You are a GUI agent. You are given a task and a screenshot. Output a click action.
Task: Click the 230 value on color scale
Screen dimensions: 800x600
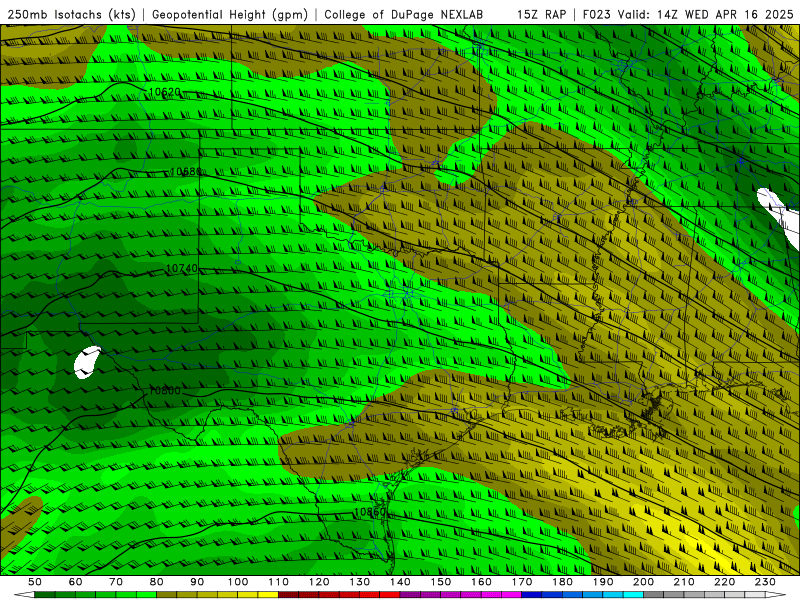point(765,582)
